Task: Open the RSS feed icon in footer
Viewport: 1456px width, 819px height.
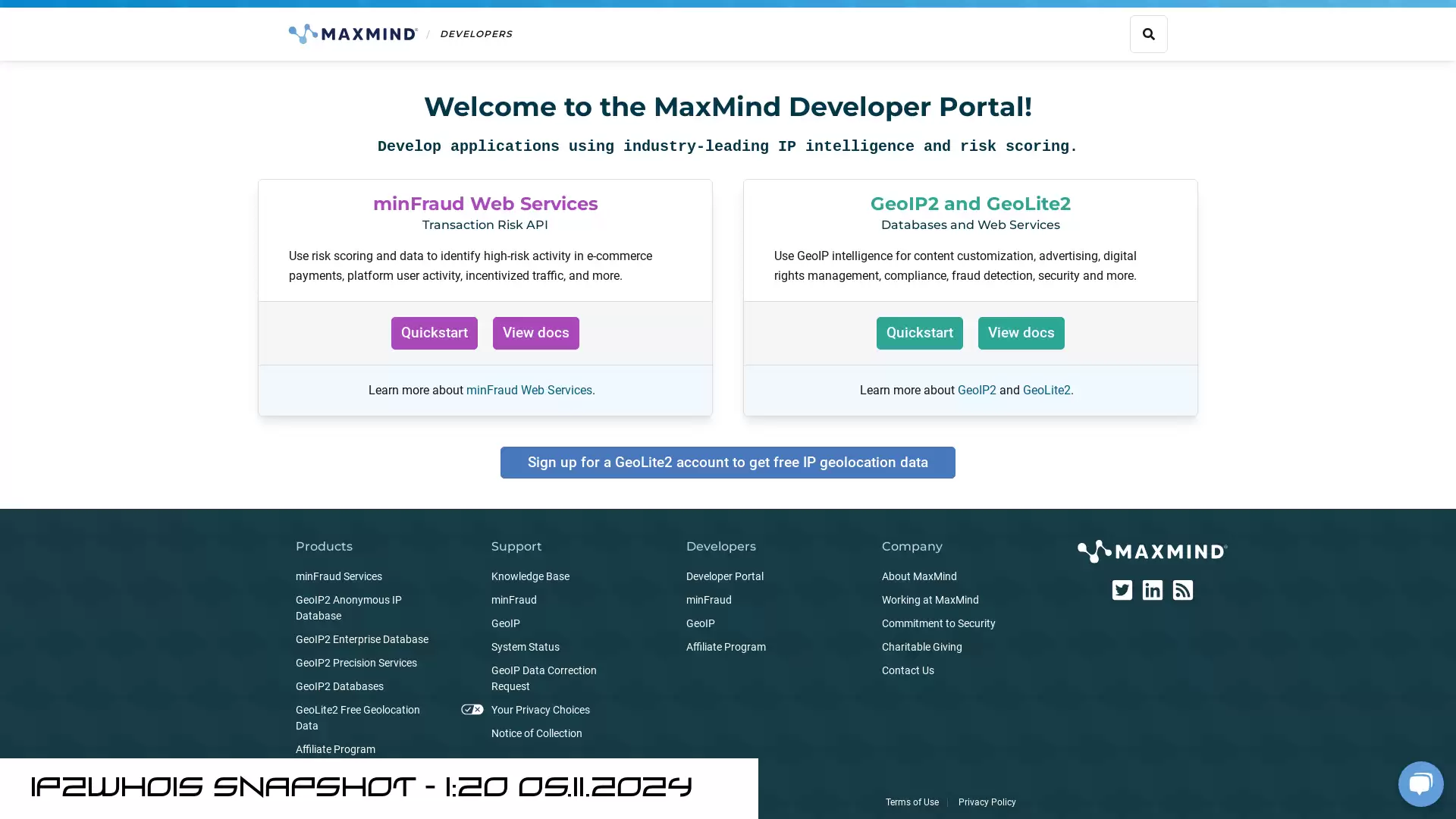Action: (x=1182, y=590)
